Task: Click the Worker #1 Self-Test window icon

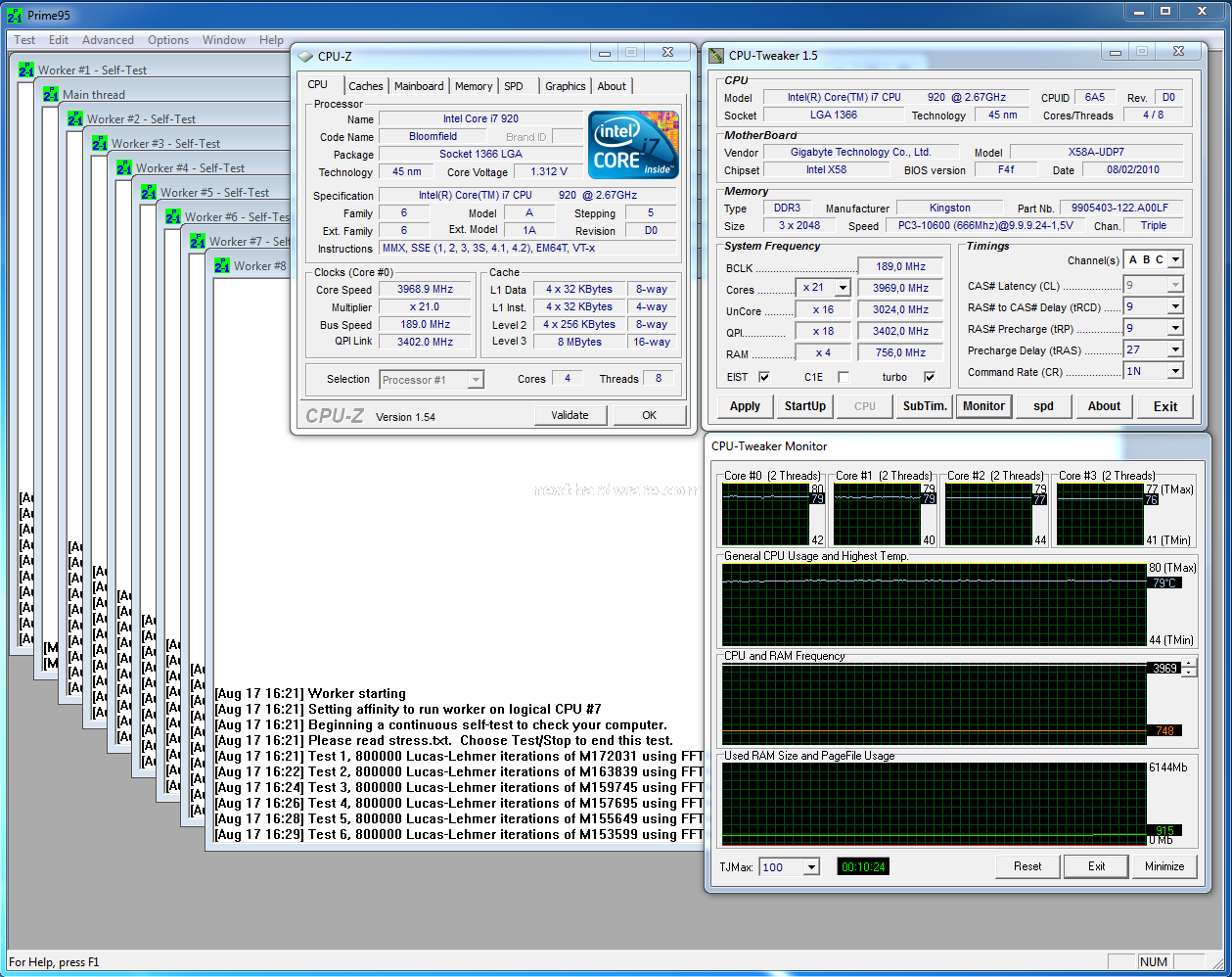Action: 26,70
